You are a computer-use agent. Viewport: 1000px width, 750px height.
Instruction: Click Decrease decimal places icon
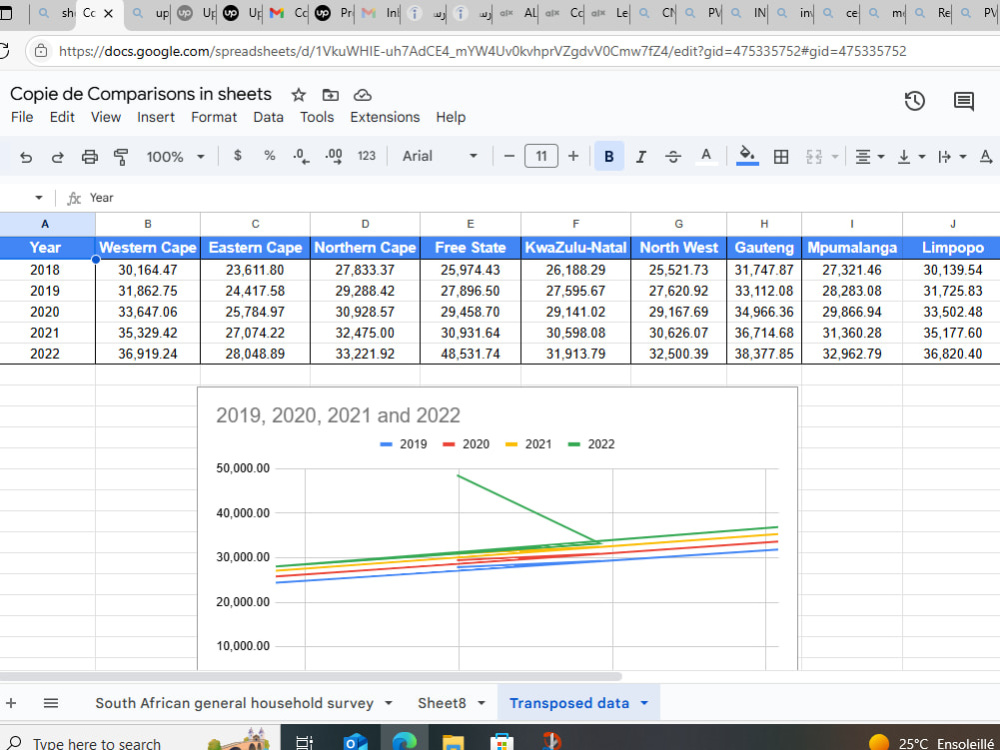click(x=299, y=156)
